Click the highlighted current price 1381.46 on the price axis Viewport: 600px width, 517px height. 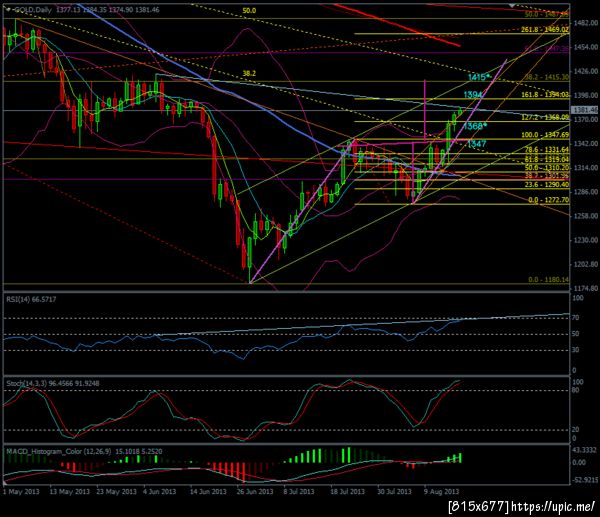tap(584, 110)
